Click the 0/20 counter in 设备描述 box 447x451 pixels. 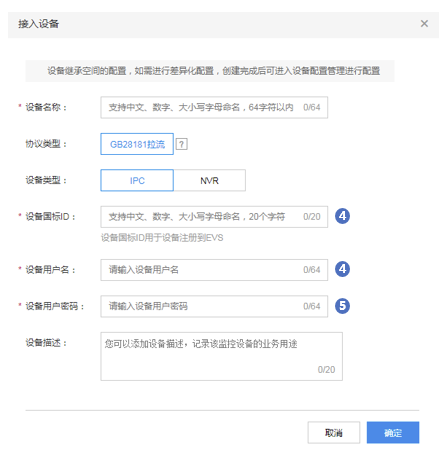tap(326, 369)
